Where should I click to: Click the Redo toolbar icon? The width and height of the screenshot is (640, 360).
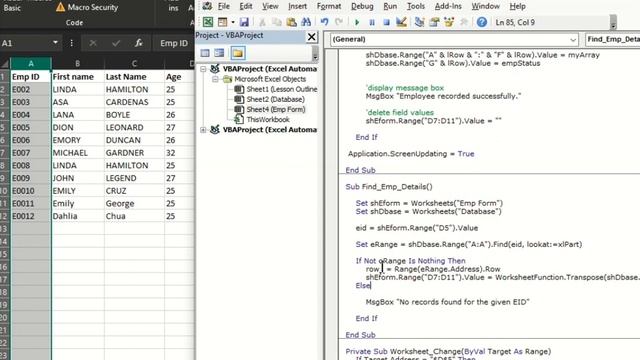pos(339,22)
